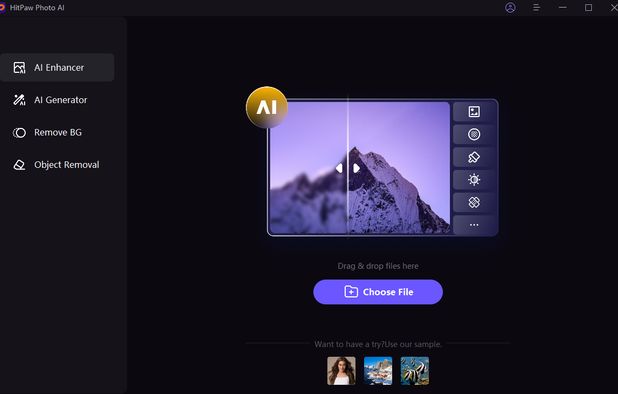
Task: Click the Choose File button
Action: click(x=378, y=292)
